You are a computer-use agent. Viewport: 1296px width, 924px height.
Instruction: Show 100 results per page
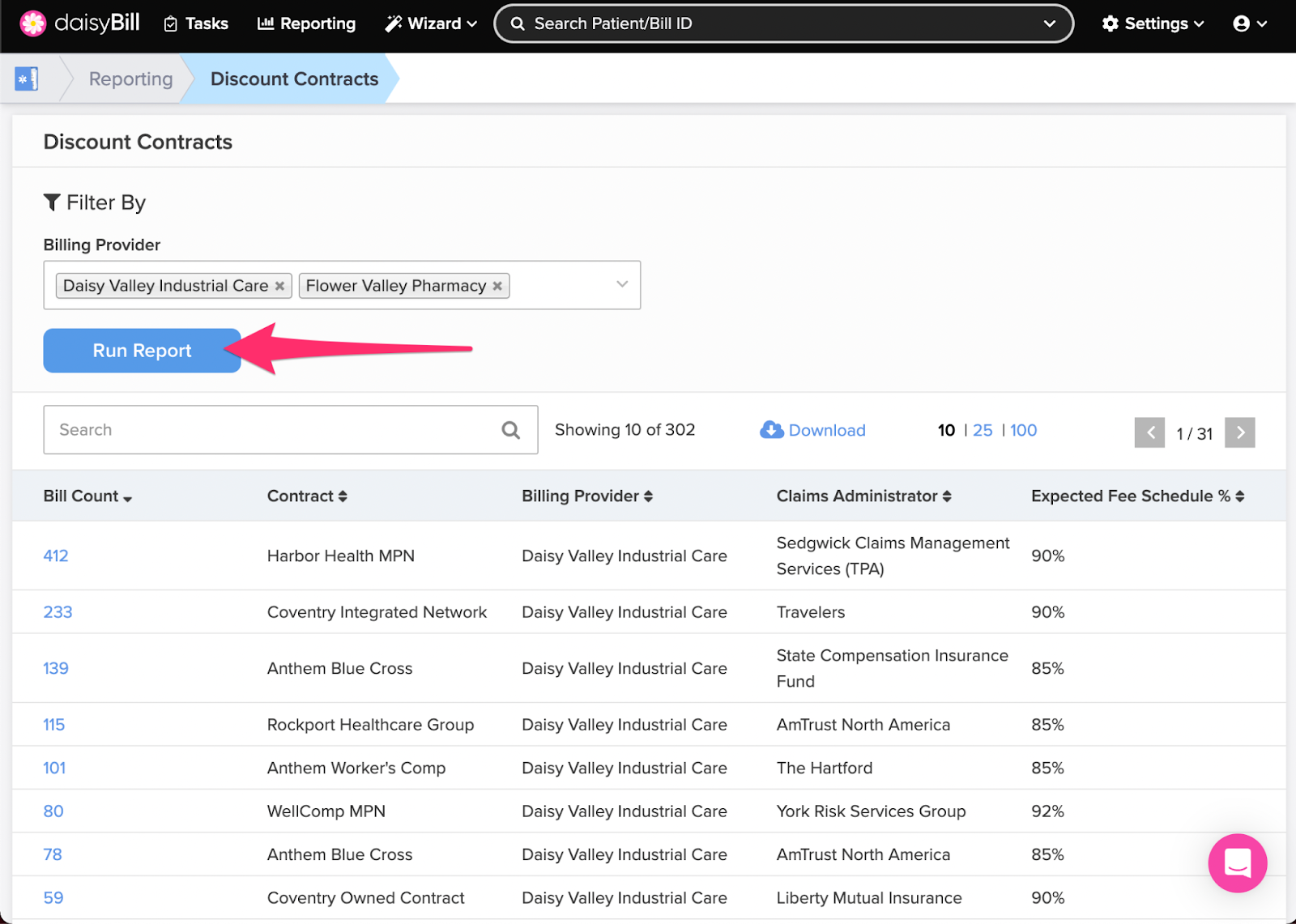coord(1023,430)
